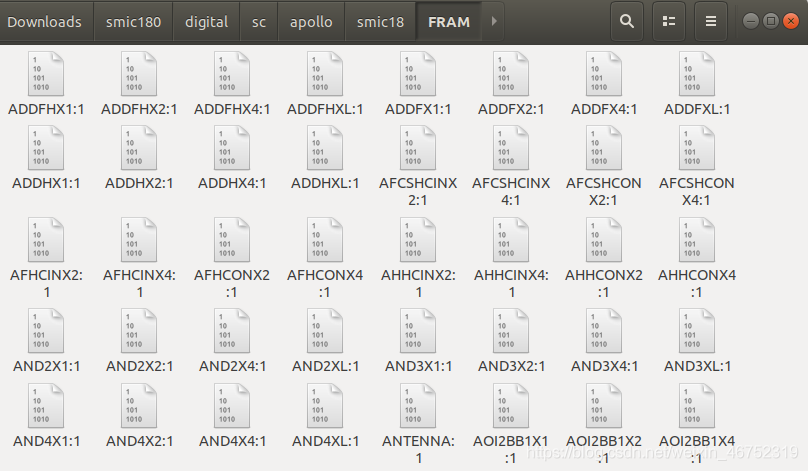Pick the AOI2BB1X1:1 binary file thumbnail

[511, 406]
